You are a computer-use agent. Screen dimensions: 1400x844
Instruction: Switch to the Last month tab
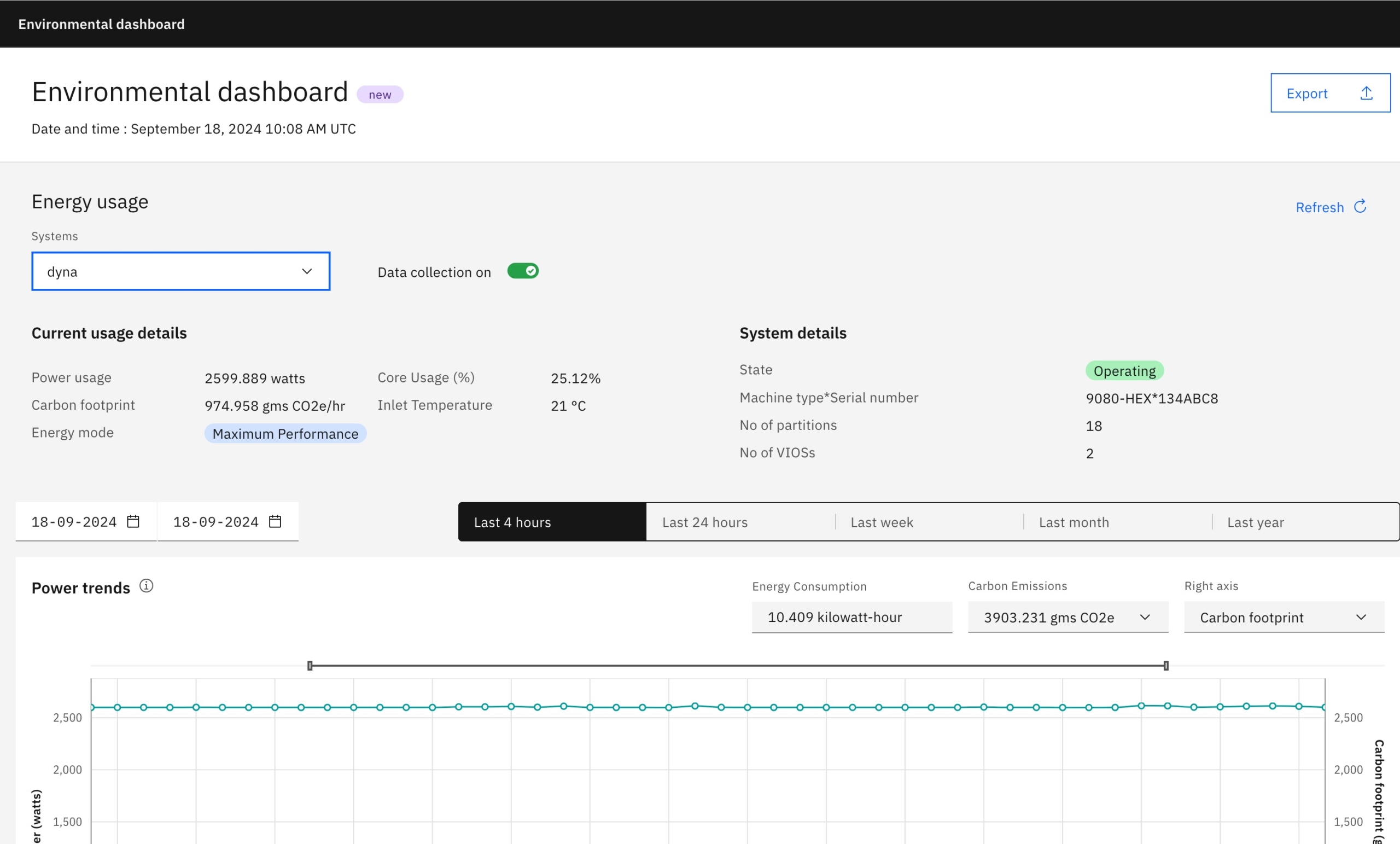click(1117, 522)
